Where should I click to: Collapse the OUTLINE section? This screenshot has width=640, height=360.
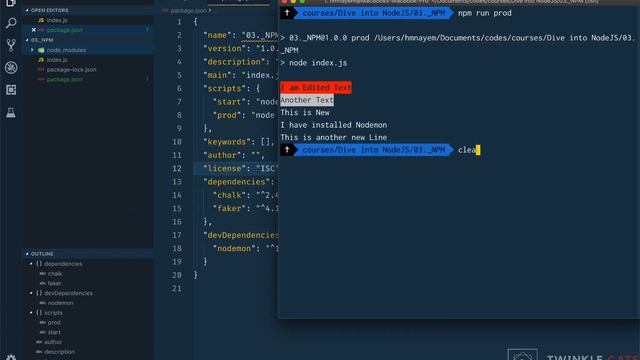point(42,254)
